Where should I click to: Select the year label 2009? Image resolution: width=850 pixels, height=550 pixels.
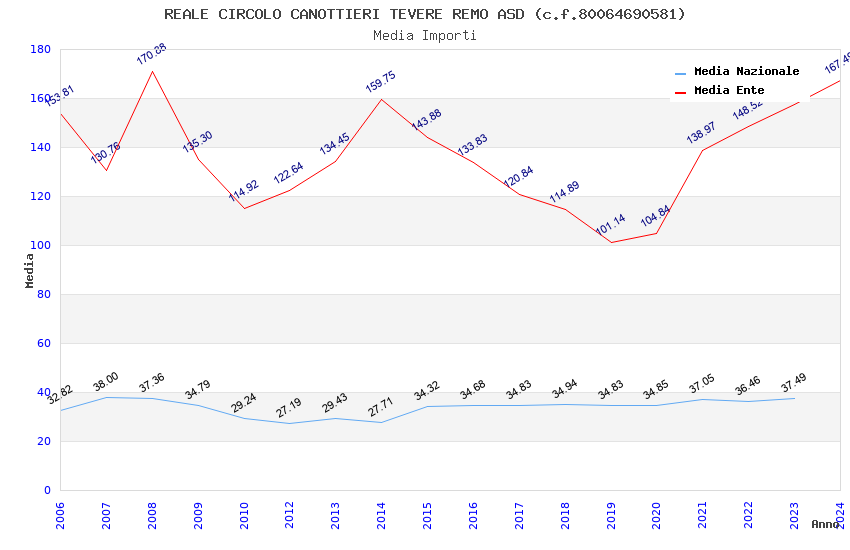(x=198, y=515)
